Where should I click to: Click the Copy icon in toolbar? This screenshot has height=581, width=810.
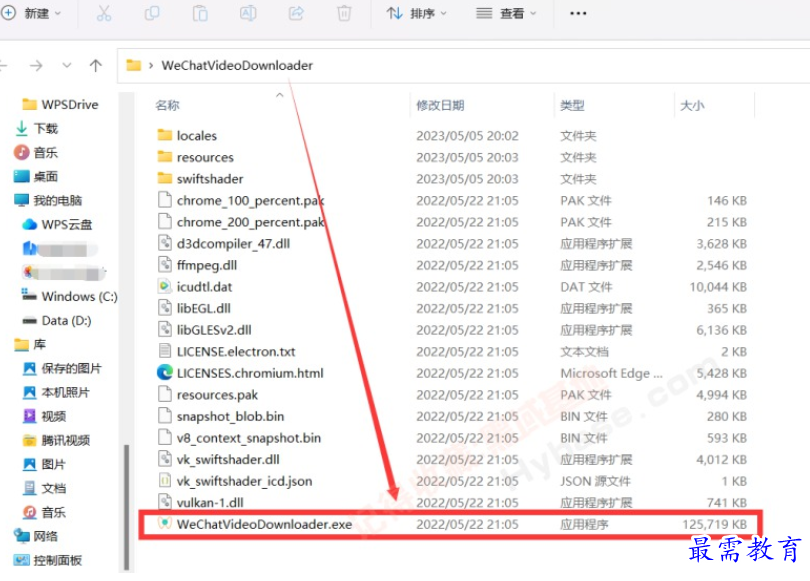tap(152, 13)
